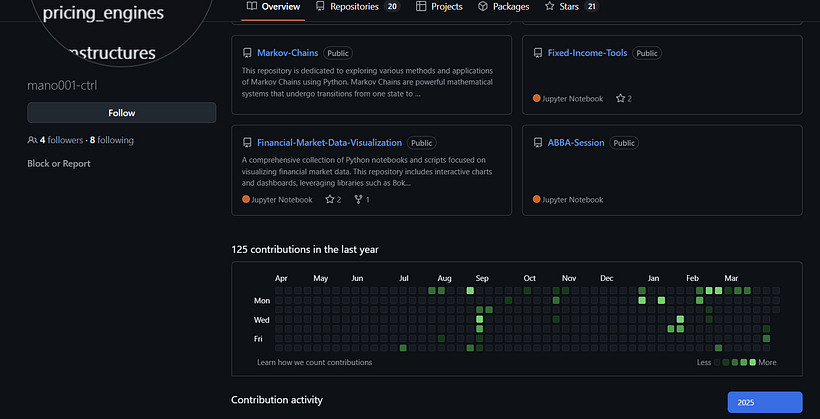This screenshot has height=419, width=820.
Task: Open the Overview tab
Action: tap(273, 7)
